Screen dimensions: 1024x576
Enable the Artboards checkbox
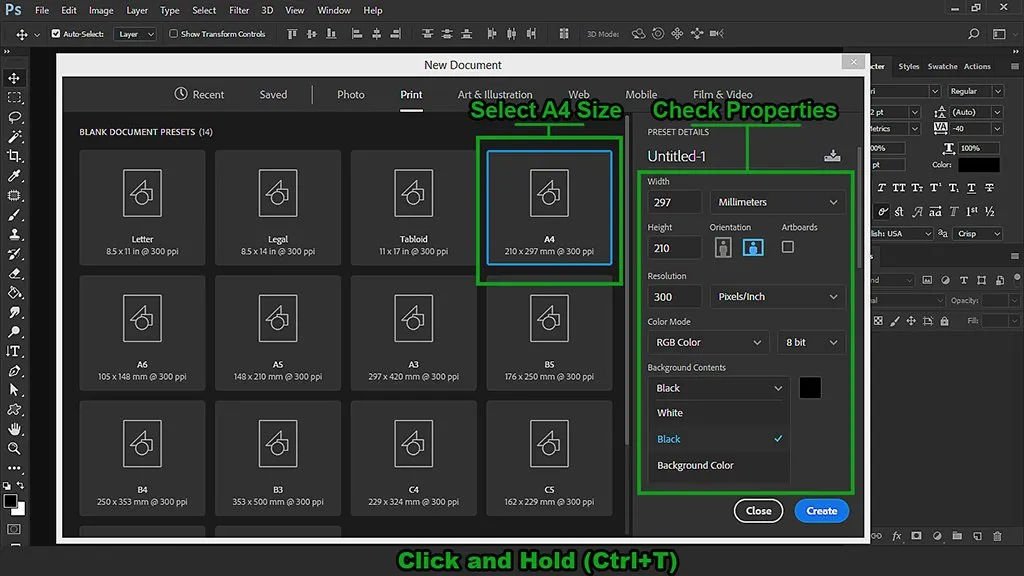pyautogui.click(x=788, y=247)
